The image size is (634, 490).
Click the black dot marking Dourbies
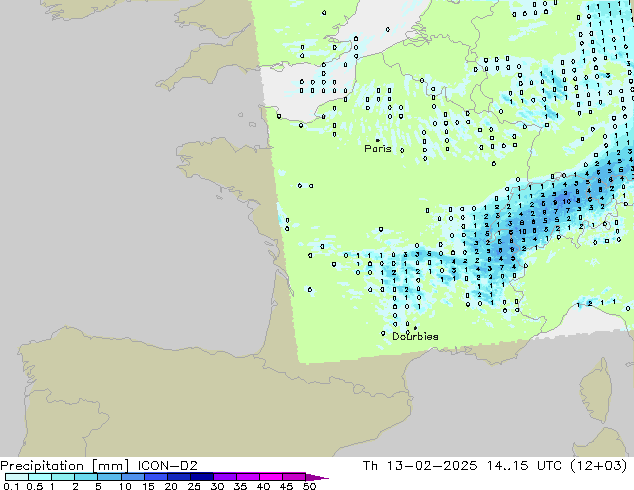point(415,328)
